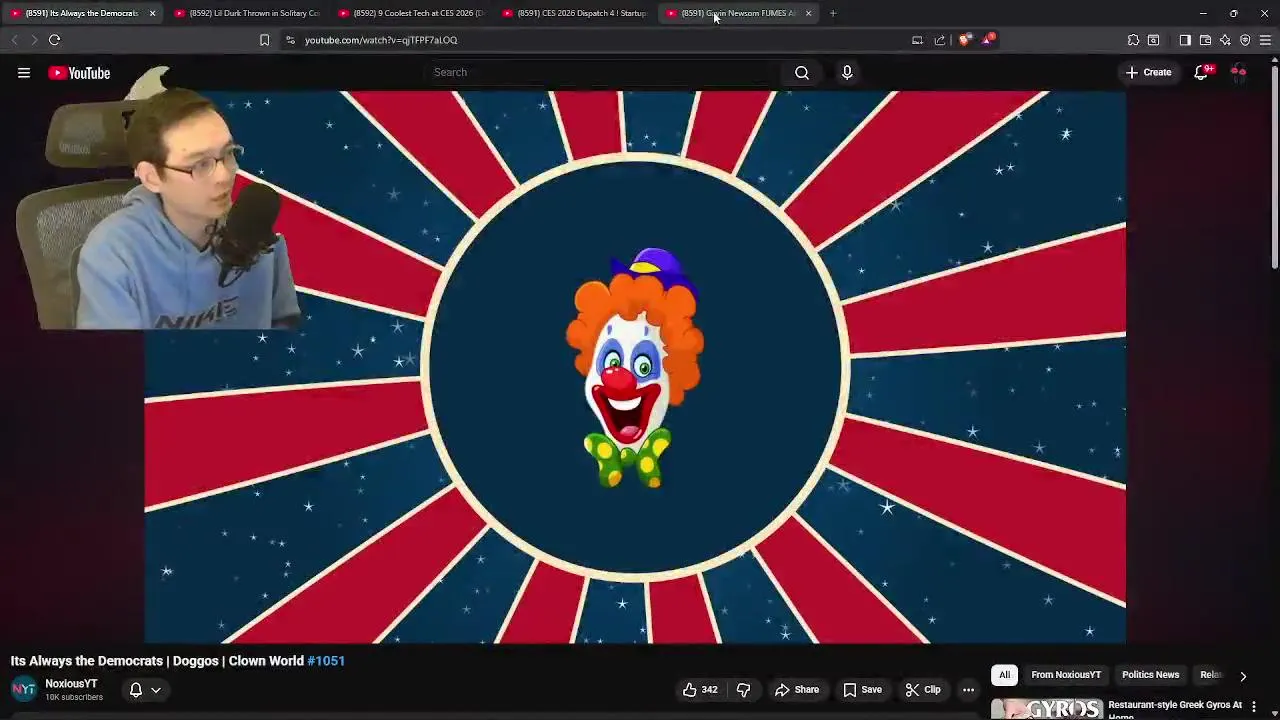Open the browser extensions puzzle icon

pyautogui.click(x=1133, y=40)
